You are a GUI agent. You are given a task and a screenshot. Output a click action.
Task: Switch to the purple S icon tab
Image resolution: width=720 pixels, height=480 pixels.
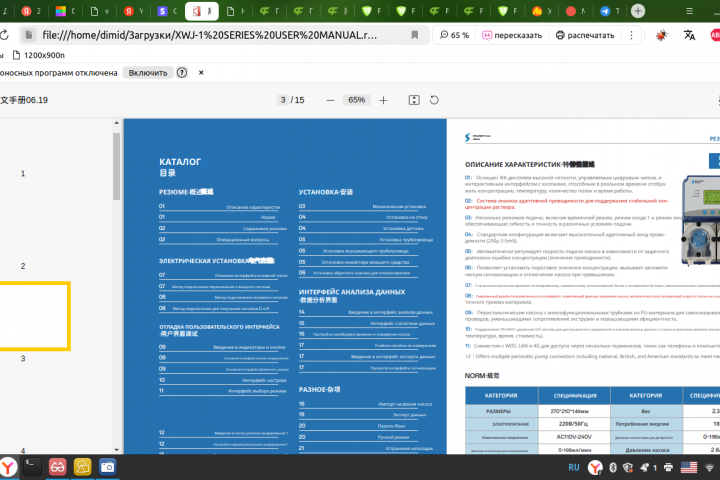(167, 11)
